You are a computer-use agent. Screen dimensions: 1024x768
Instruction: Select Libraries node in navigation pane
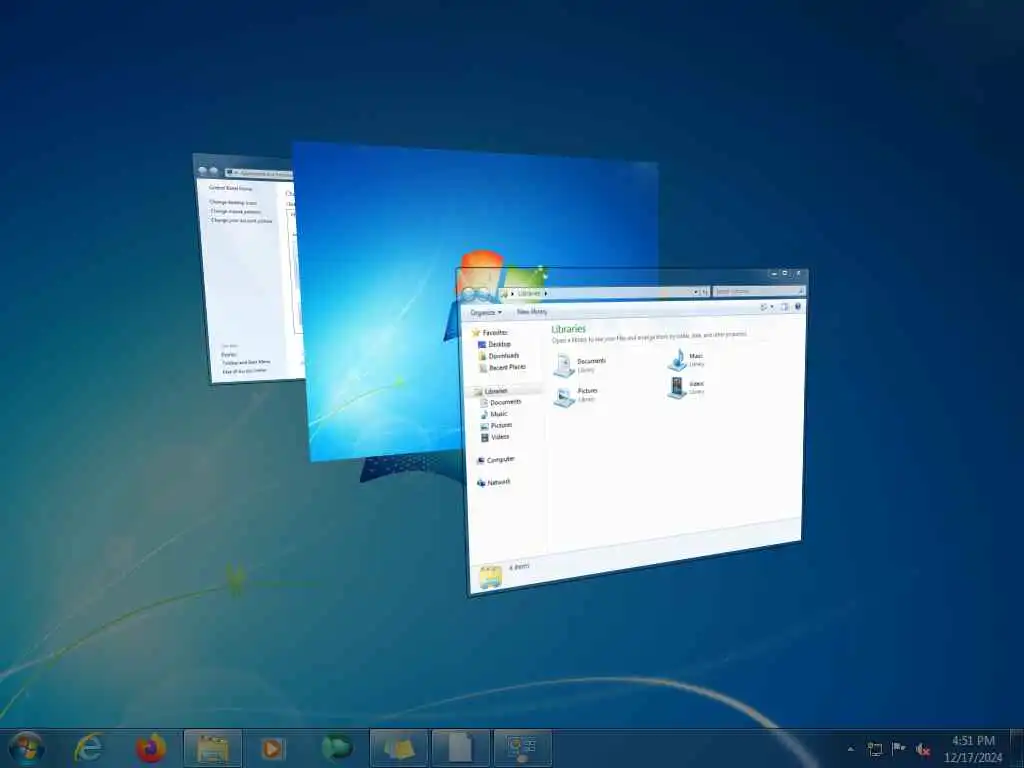[490, 391]
